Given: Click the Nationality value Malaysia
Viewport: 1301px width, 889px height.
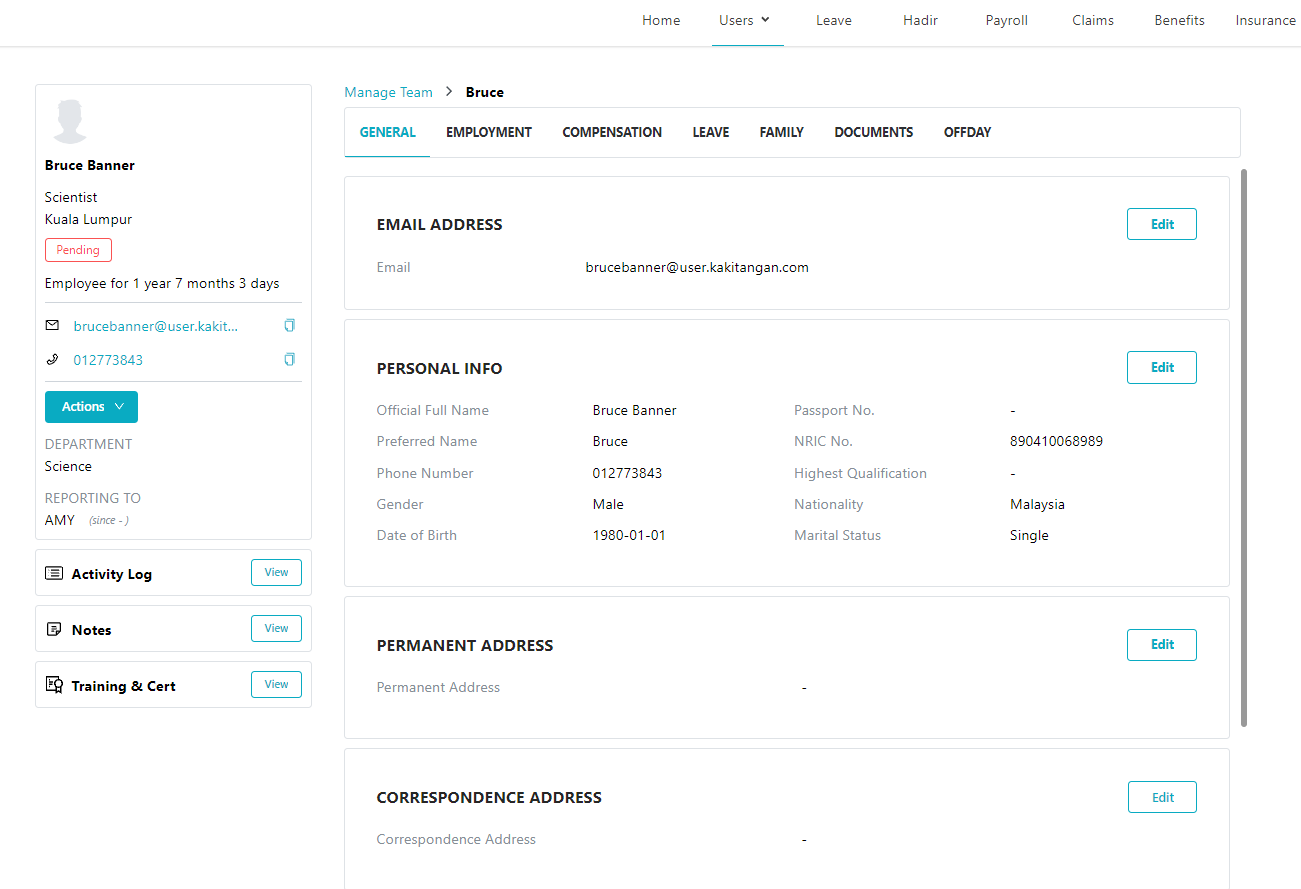Looking at the screenshot, I should (1037, 504).
